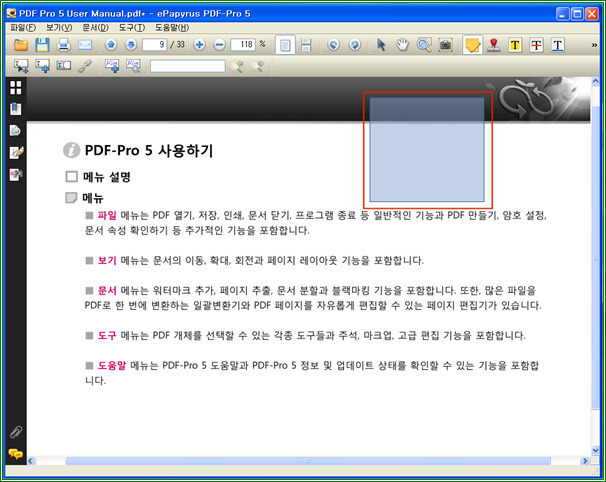Zoom out with the blue minus icon

pyautogui.click(x=219, y=45)
